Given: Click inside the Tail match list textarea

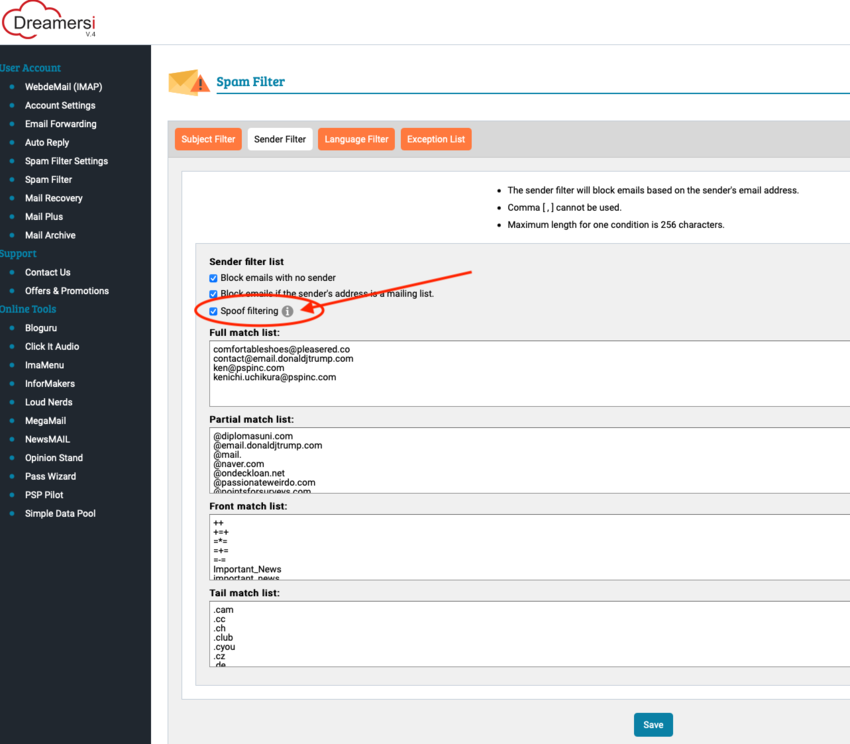Looking at the screenshot, I should point(530,634).
